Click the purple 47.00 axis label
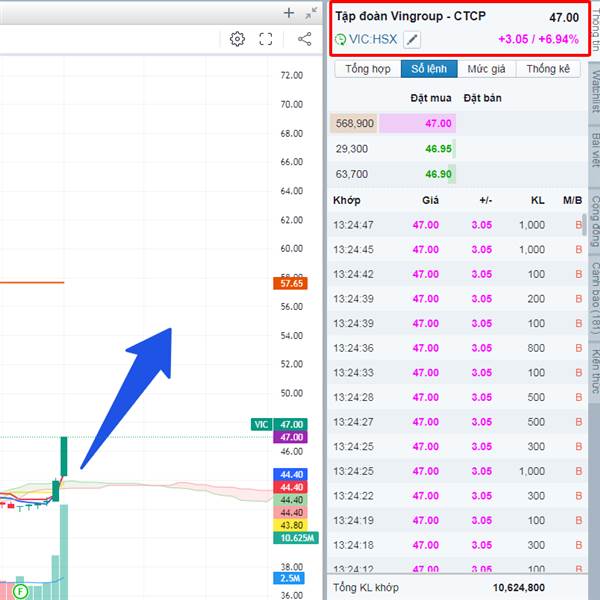Screen dimensions: 600x600 (x=290, y=437)
